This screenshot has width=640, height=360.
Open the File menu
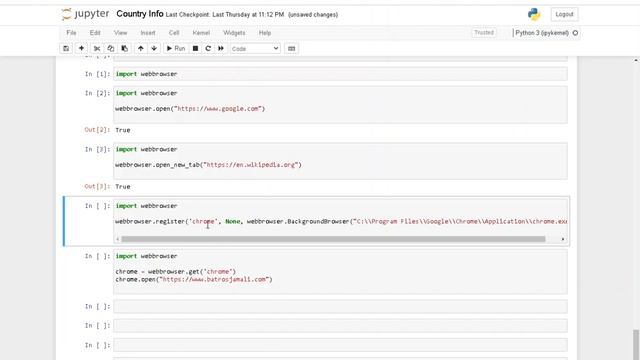(x=71, y=33)
